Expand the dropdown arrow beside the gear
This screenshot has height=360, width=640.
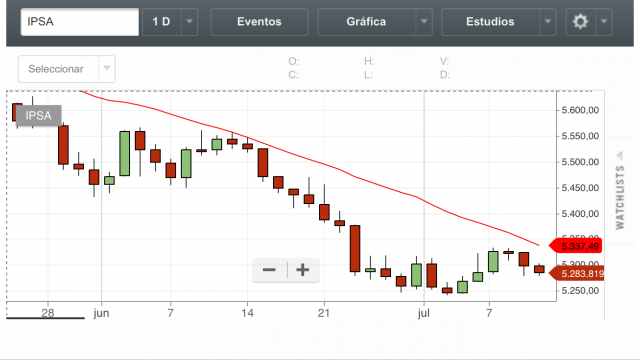click(604, 22)
